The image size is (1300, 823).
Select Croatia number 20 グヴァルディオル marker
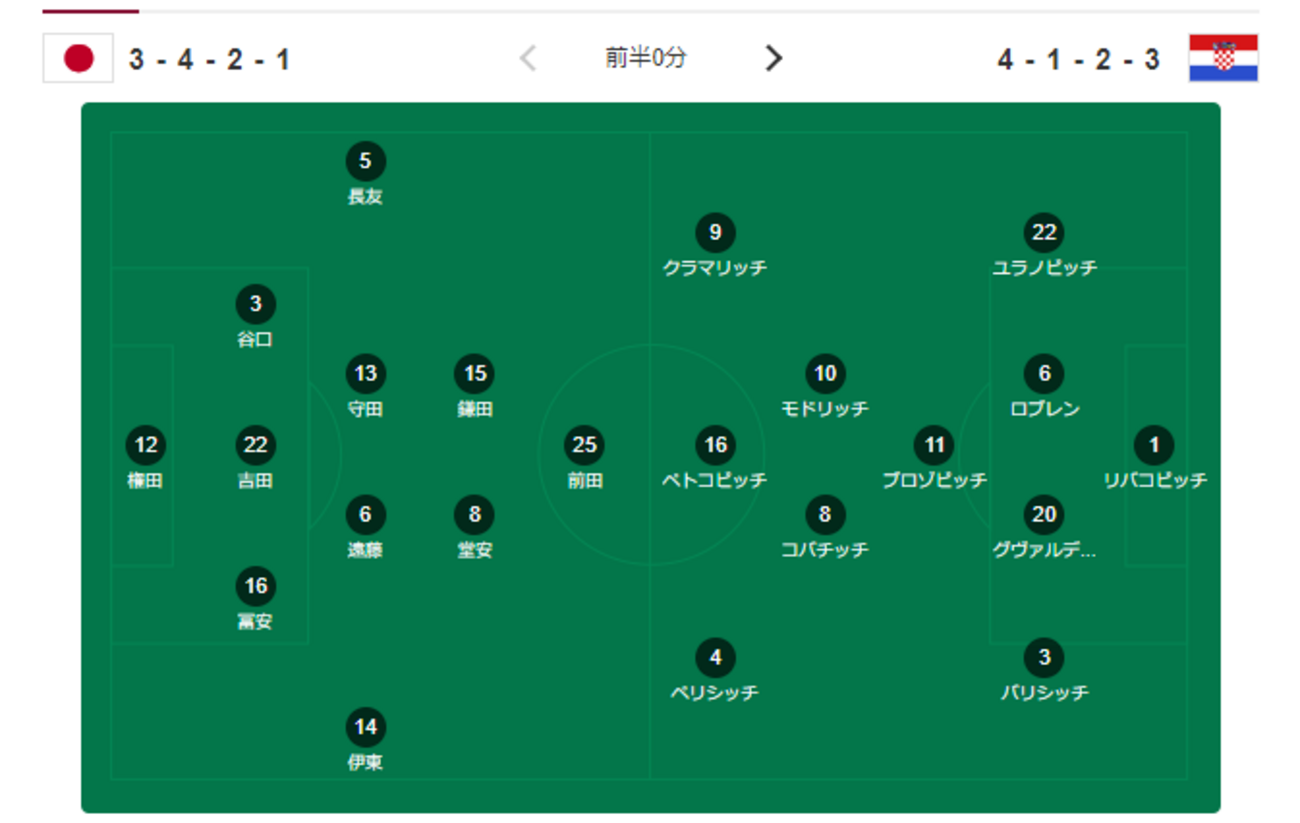[x=1044, y=515]
